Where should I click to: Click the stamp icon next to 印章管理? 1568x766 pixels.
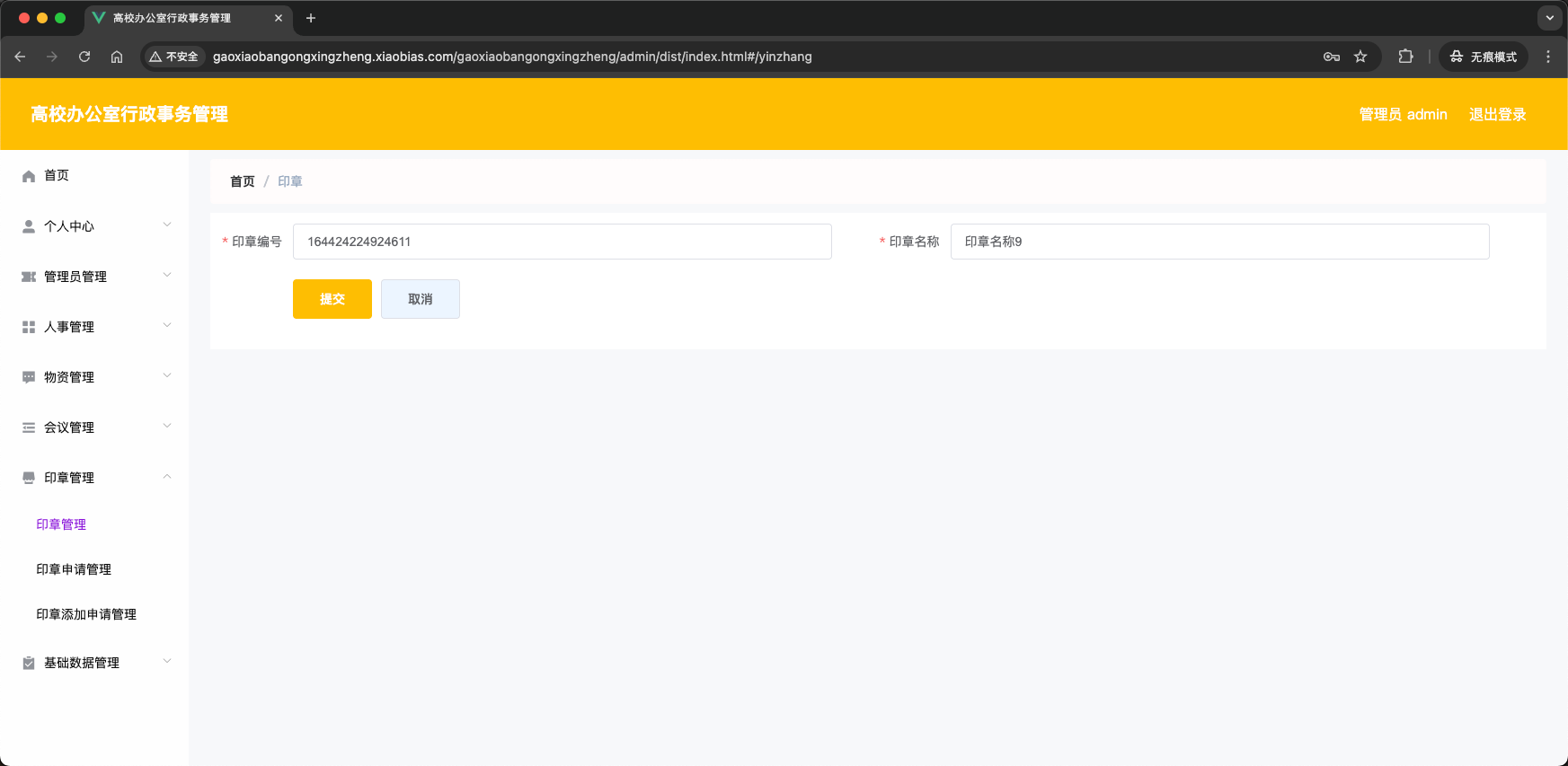[x=29, y=478]
